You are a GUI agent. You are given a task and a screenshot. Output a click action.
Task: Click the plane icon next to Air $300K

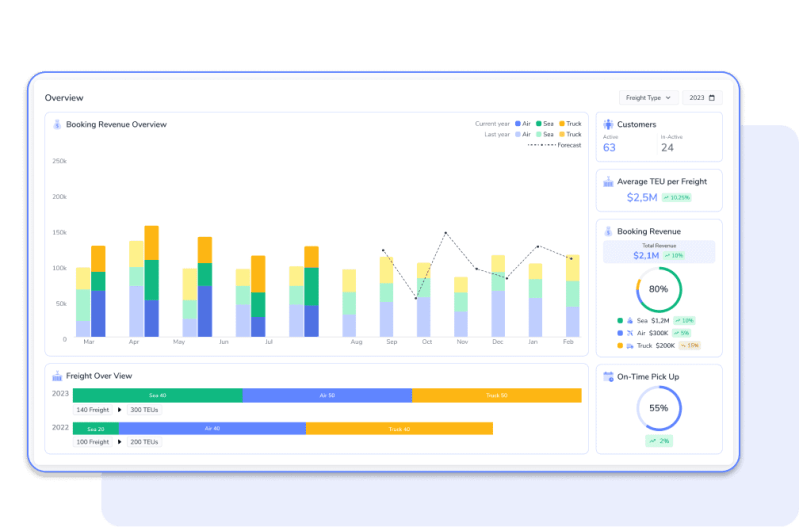[630, 333]
